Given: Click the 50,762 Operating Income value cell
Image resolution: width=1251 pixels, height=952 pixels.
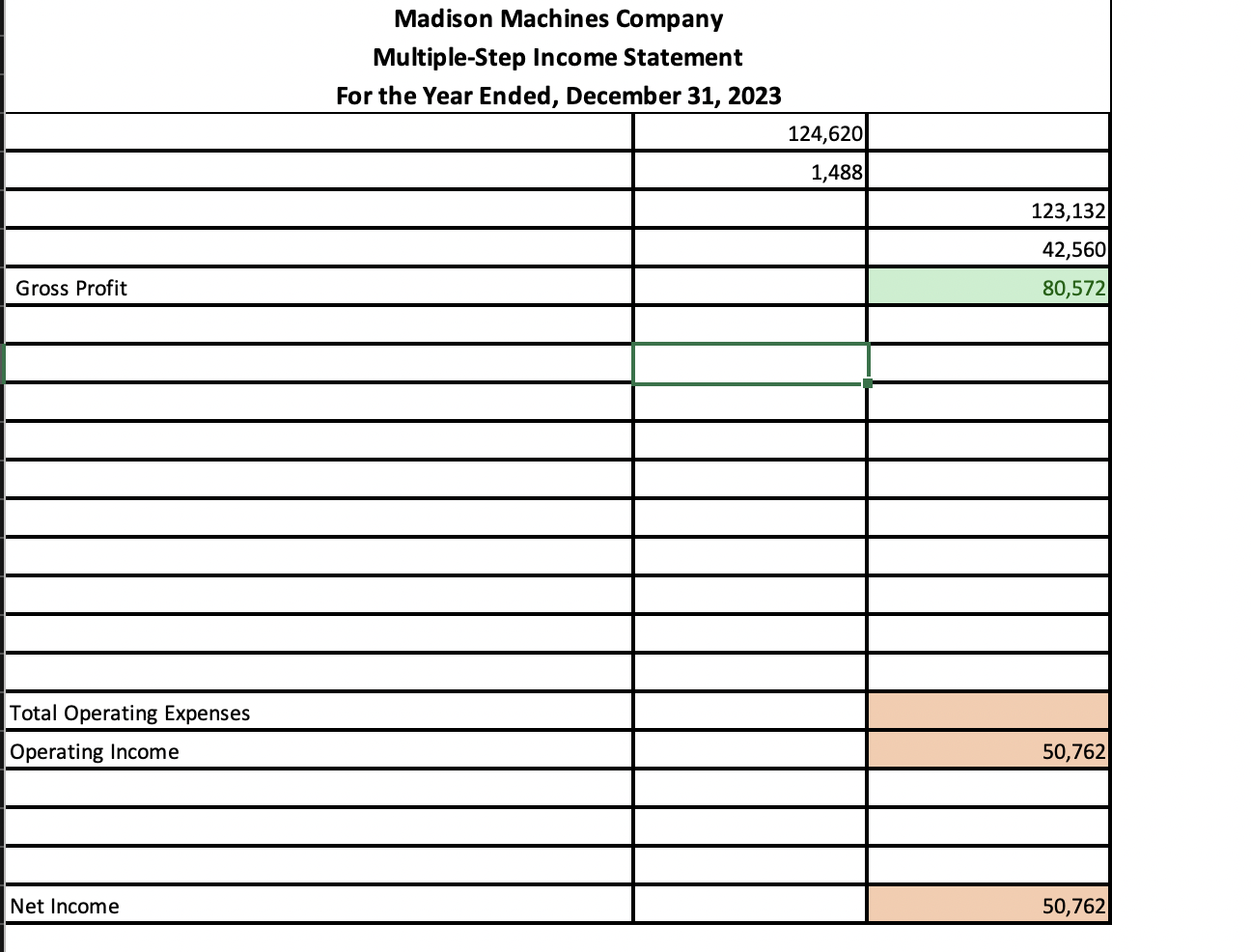Looking at the screenshot, I should click(x=988, y=751).
